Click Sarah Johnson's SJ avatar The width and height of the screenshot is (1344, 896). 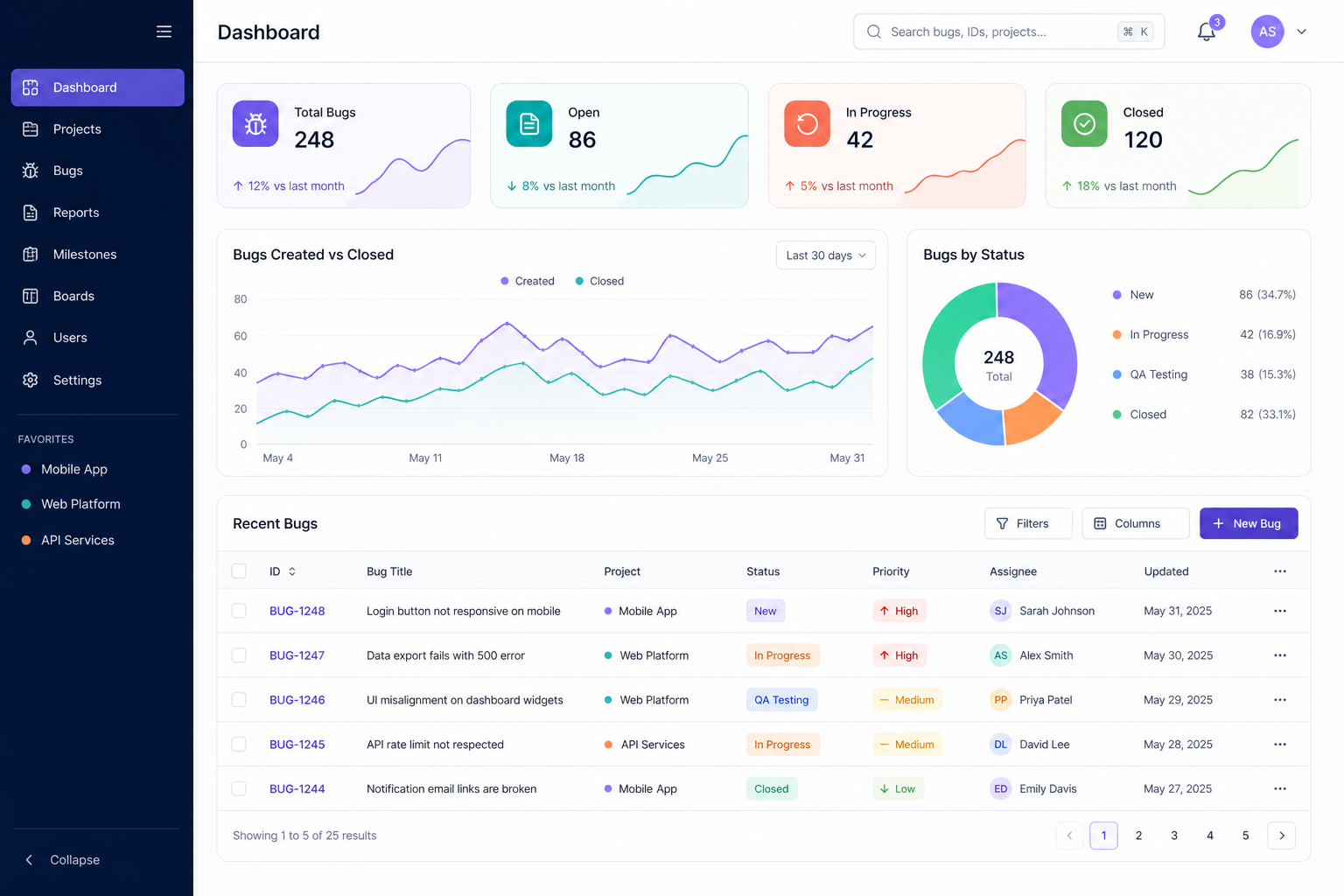point(1000,611)
